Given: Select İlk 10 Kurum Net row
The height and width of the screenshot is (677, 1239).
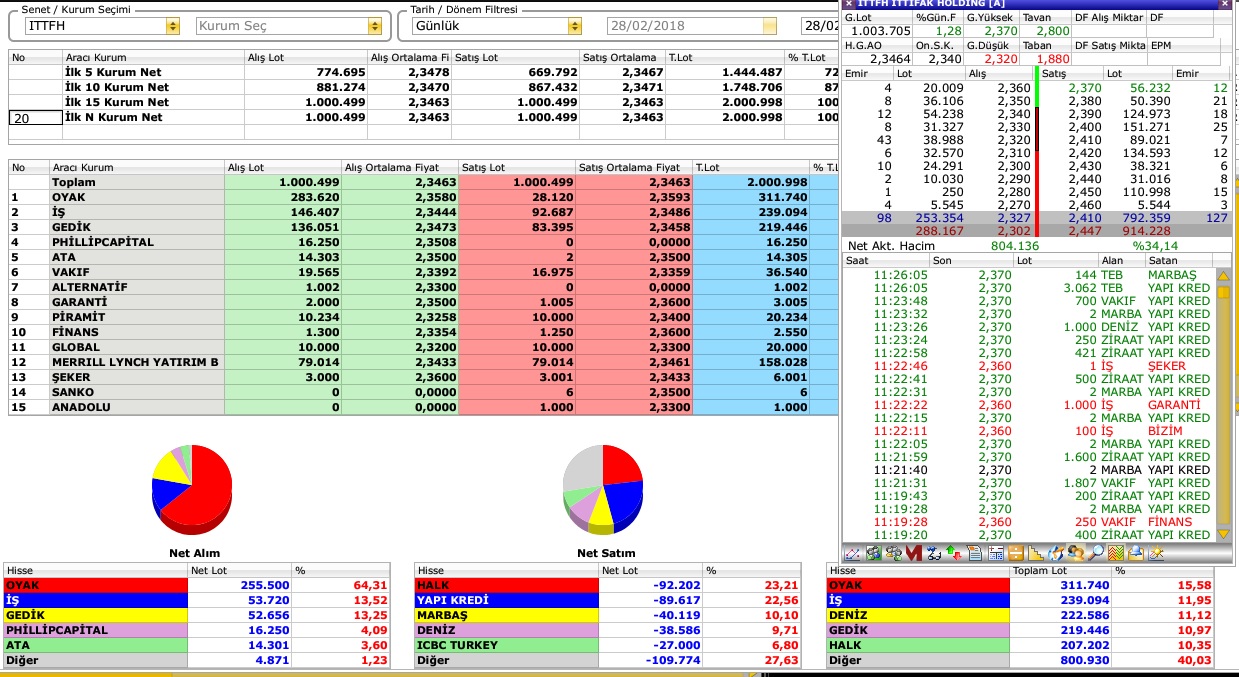Looking at the screenshot, I should [x=425, y=87].
